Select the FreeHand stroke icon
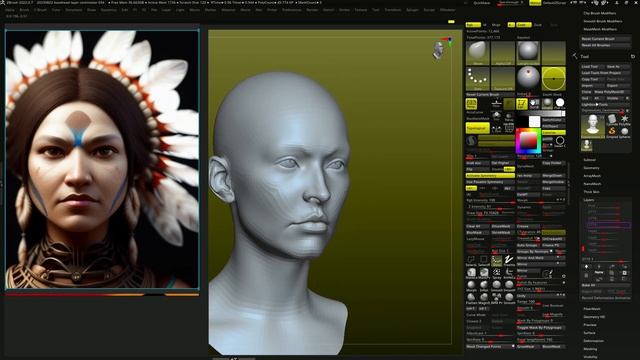This screenshot has height=360, width=640. (509, 260)
